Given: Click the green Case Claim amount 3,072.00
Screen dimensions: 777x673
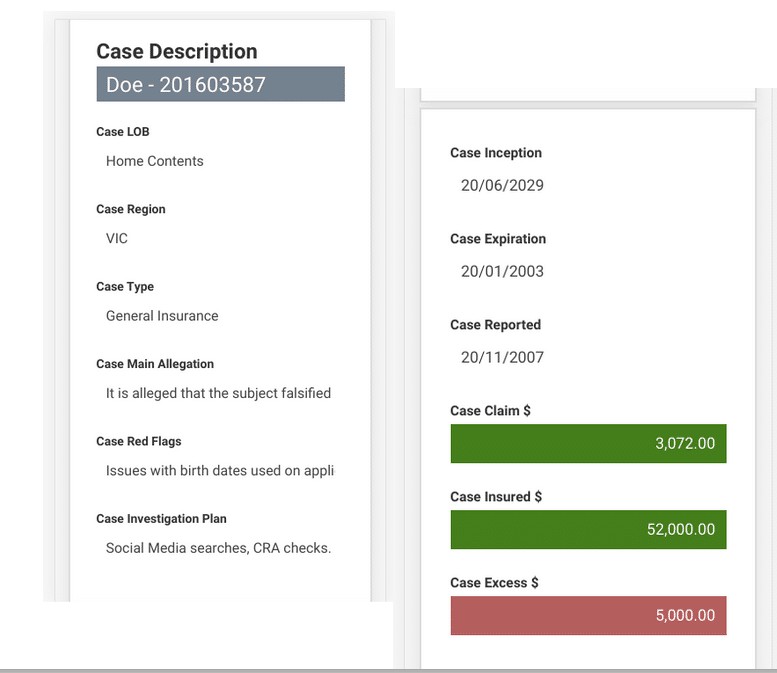Looking at the screenshot, I should pos(588,444).
